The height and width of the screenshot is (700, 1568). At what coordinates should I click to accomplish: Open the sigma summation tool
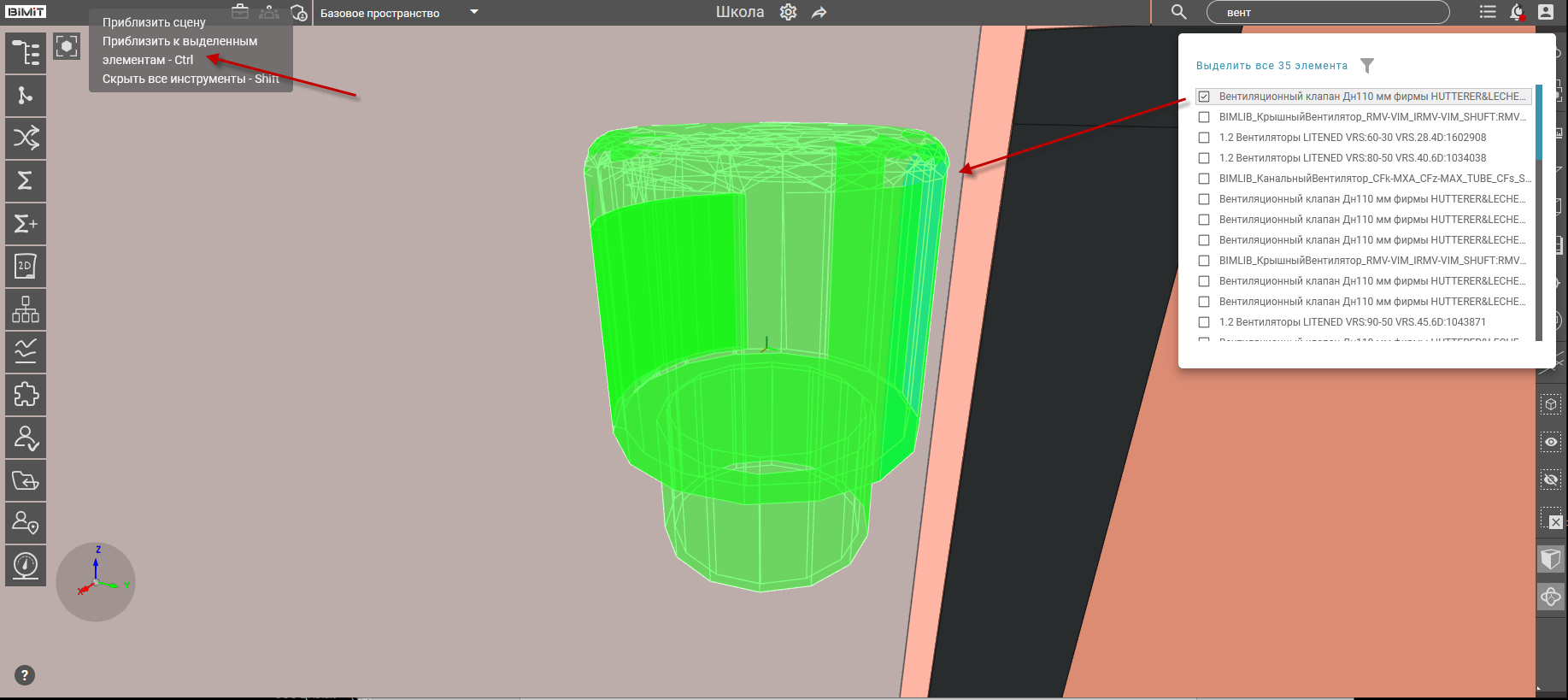click(x=26, y=181)
